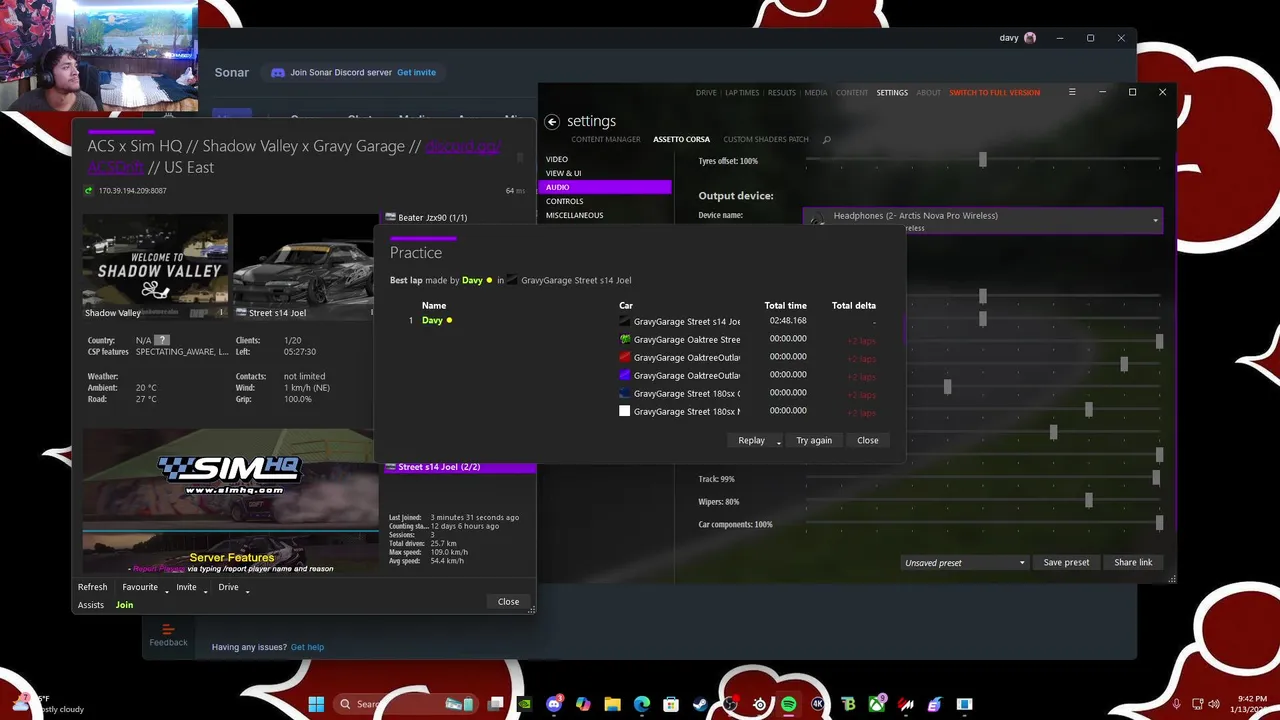This screenshot has height=720, width=1280.
Task: Close the Practice results dialog
Action: tap(867, 440)
